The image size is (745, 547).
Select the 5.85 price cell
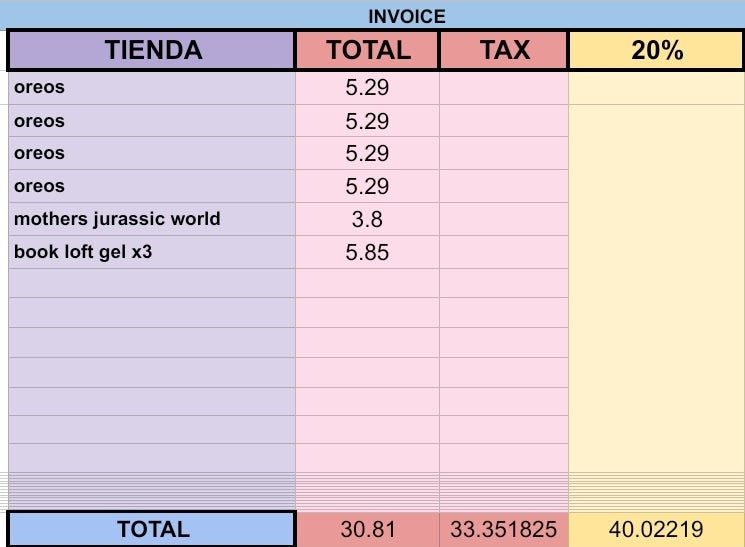pyautogui.click(x=367, y=252)
